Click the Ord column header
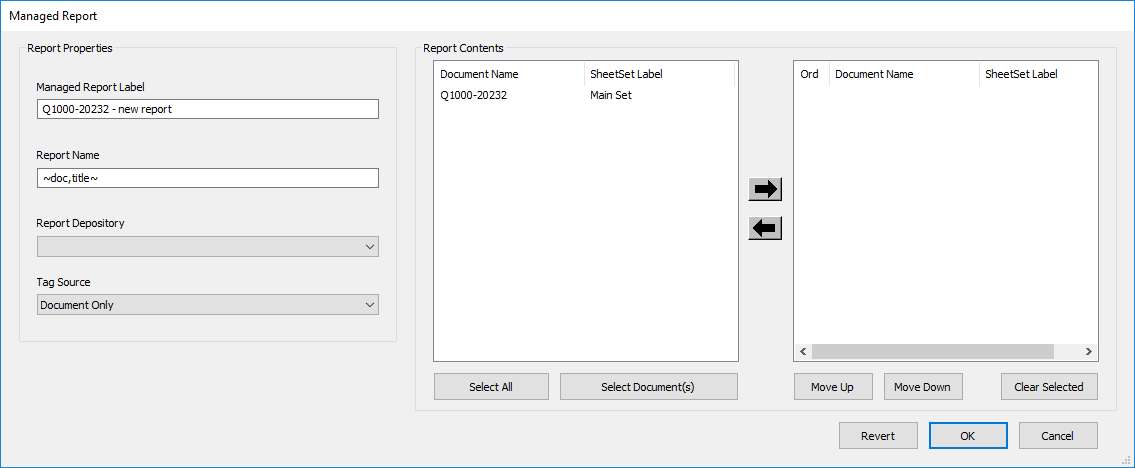 [x=810, y=74]
